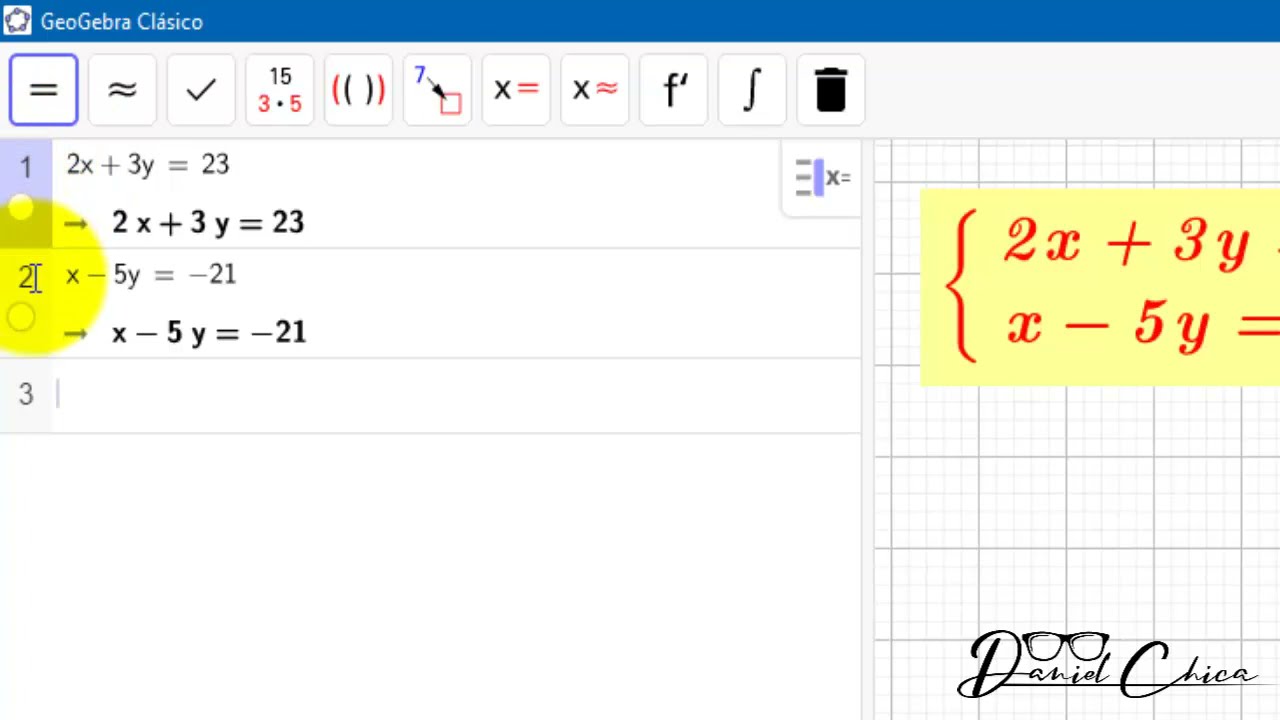Click output 2 x + 3 y = 23
The width and height of the screenshot is (1280, 720).
click(208, 223)
